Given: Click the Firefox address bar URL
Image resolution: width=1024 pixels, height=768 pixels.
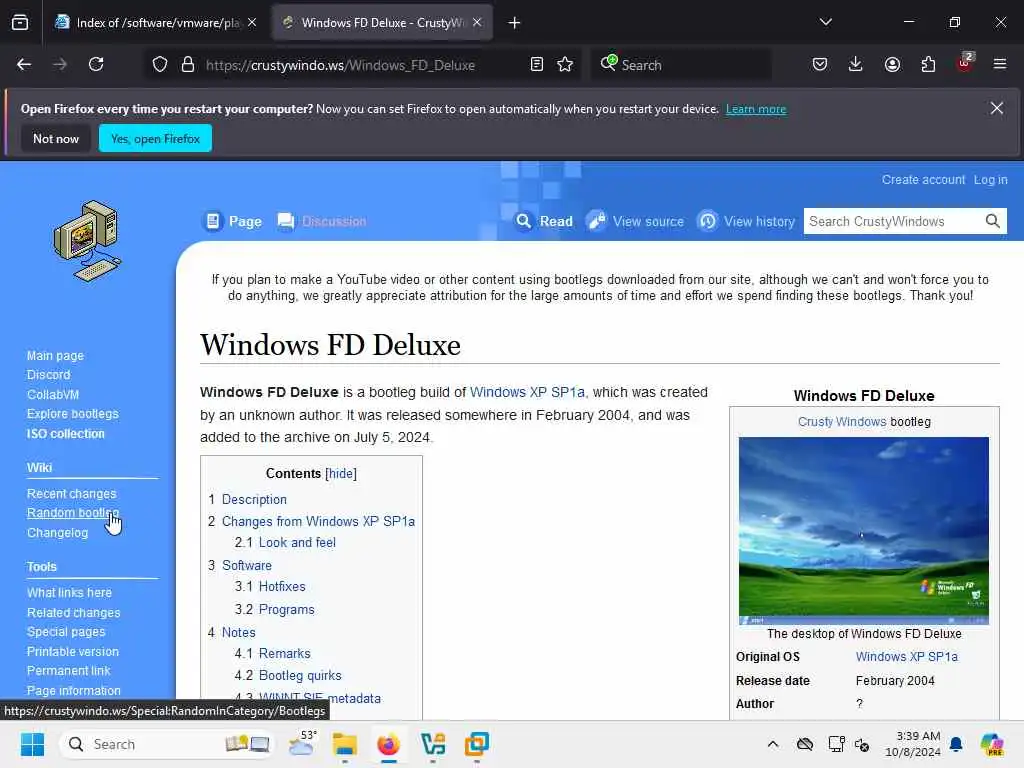Looking at the screenshot, I should tap(340, 65).
